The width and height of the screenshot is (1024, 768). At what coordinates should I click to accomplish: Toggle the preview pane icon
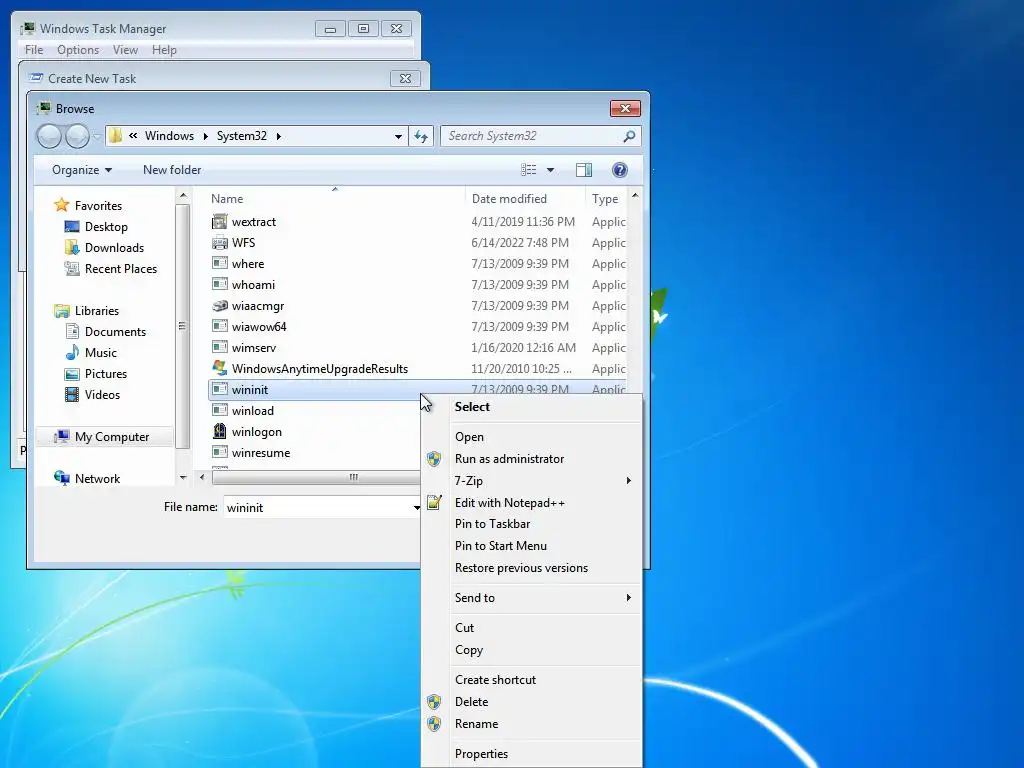click(584, 170)
